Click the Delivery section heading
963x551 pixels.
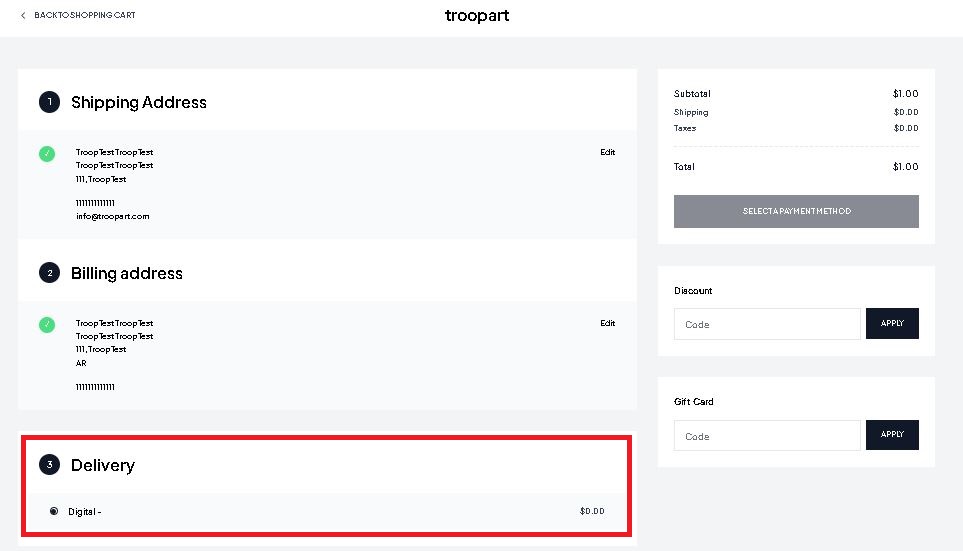pyautogui.click(x=103, y=465)
